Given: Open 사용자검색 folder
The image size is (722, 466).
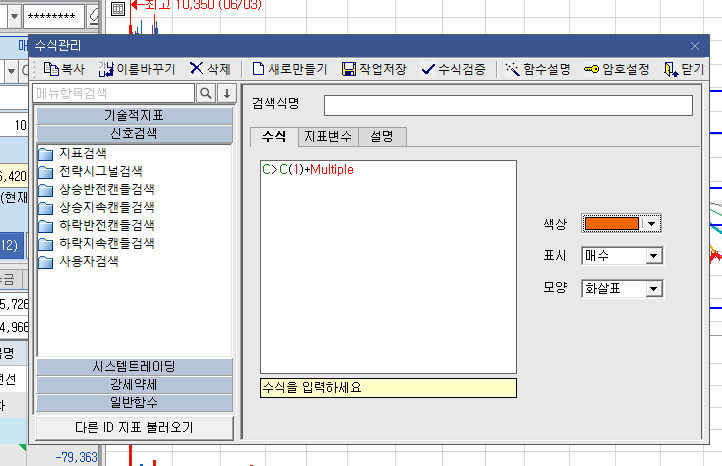Looking at the screenshot, I should click(79, 262).
